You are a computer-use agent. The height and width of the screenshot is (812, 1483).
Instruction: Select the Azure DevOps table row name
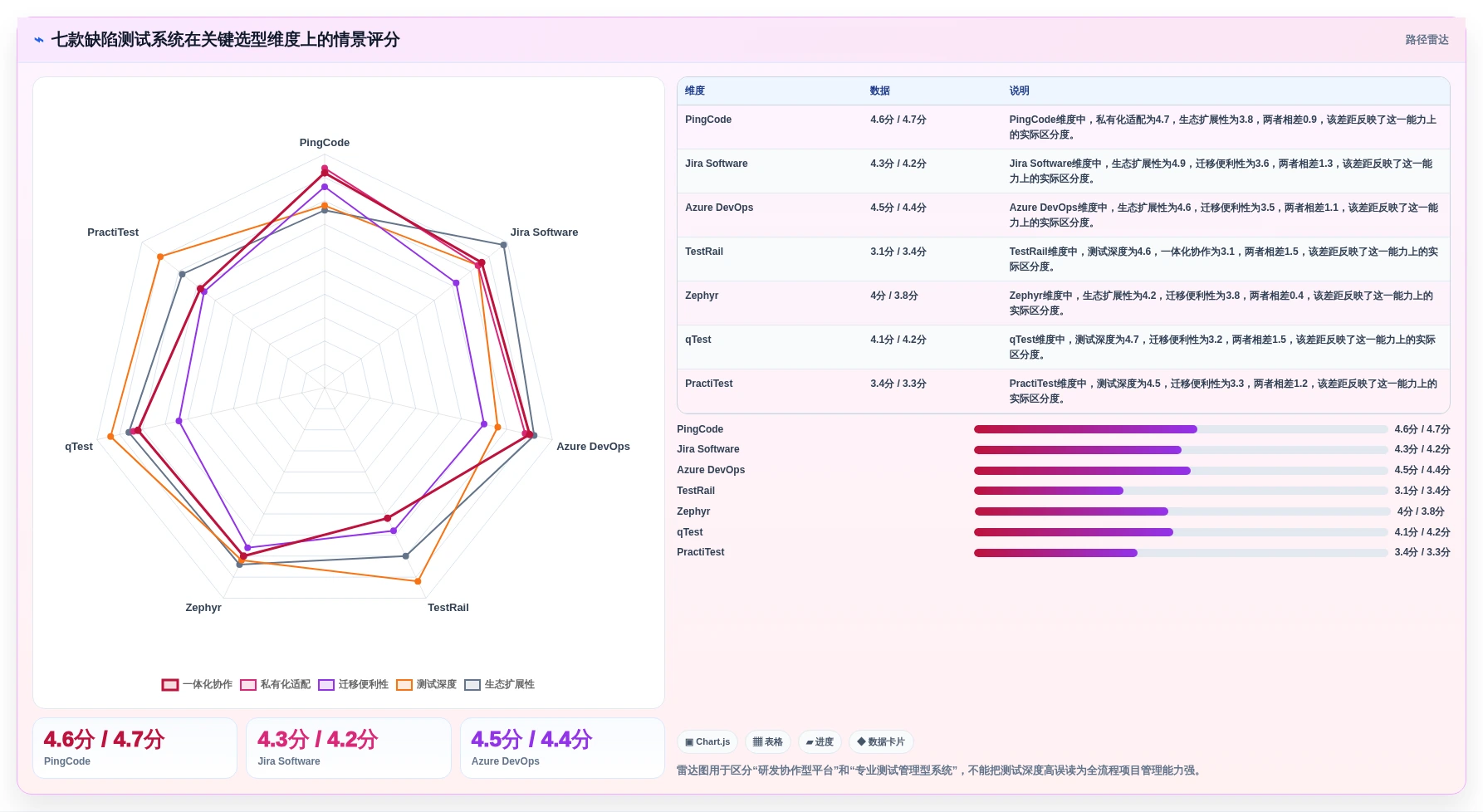719,208
